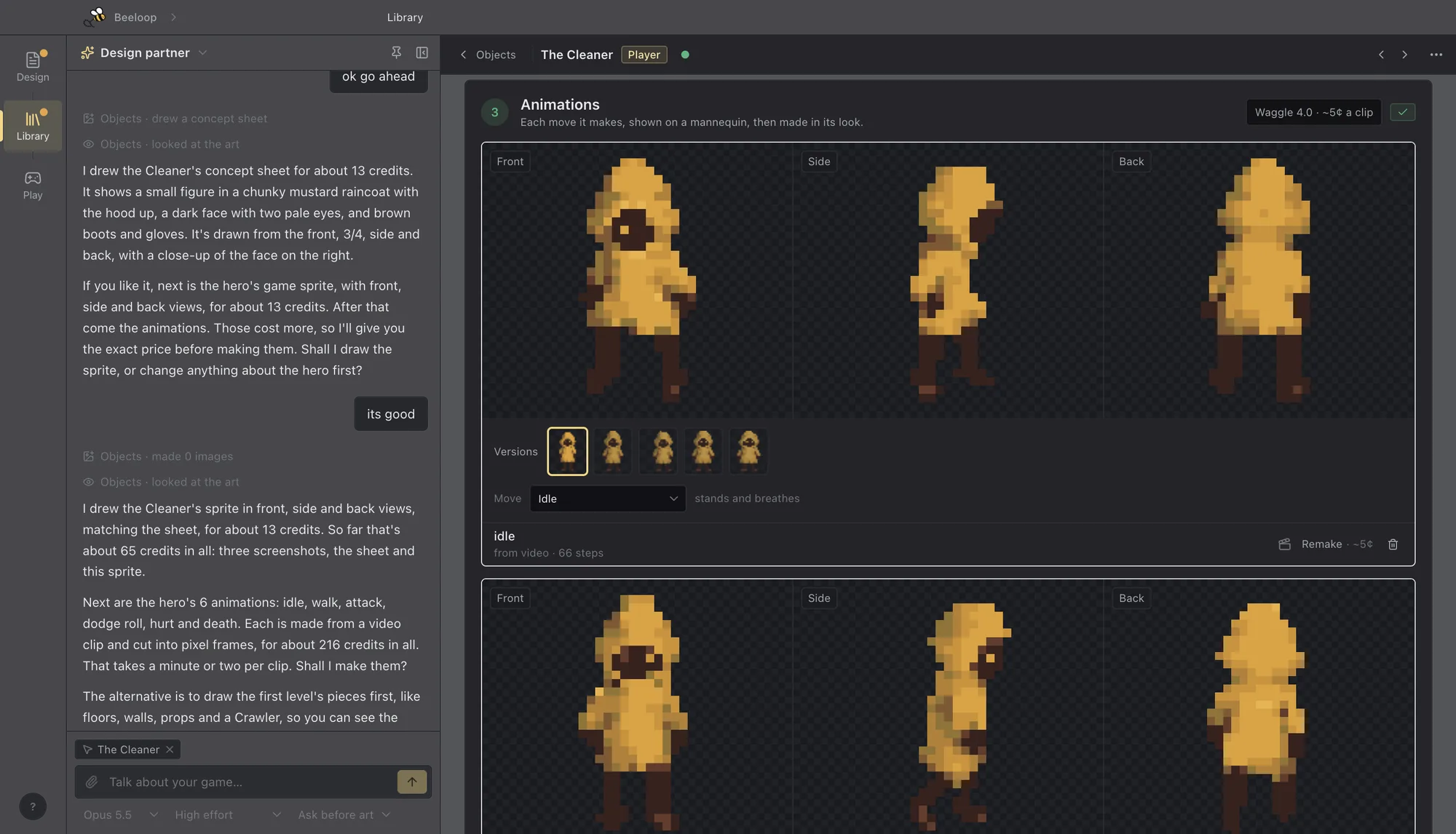The width and height of the screenshot is (1456, 834).
Task: Select the fourth idle version thumbnail
Action: pos(703,451)
